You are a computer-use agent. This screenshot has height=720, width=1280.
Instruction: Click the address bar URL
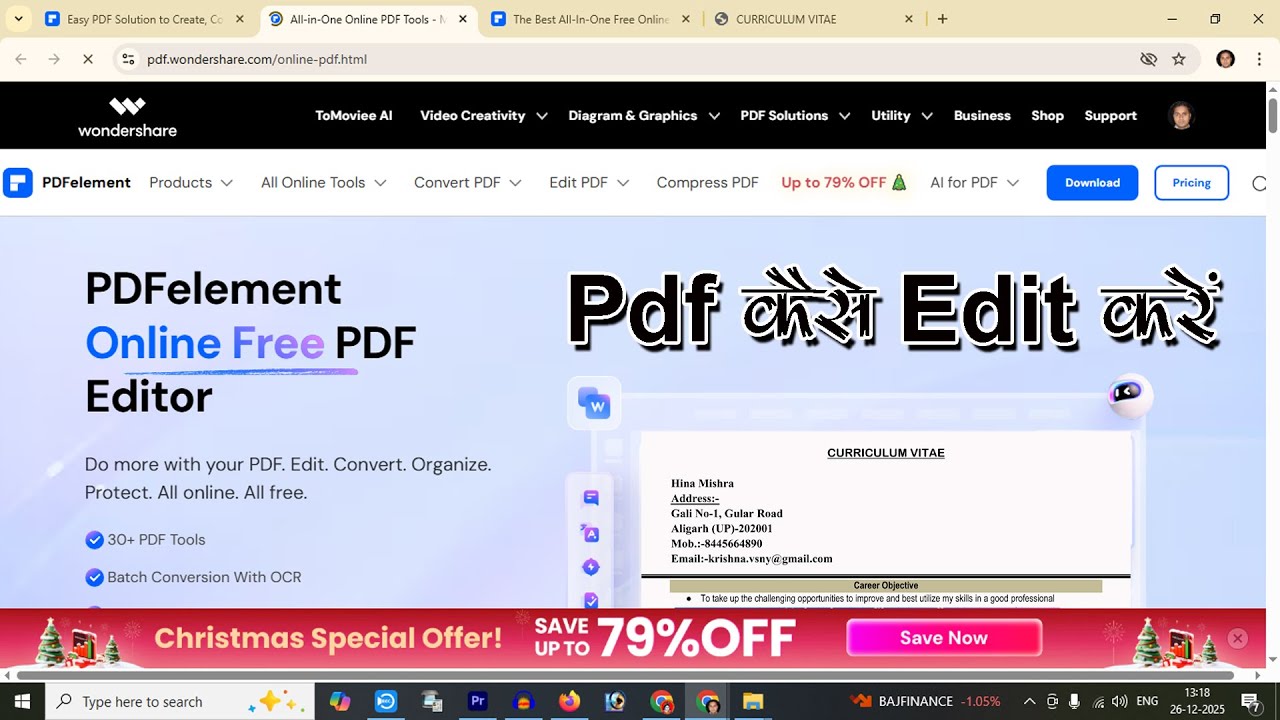point(257,59)
